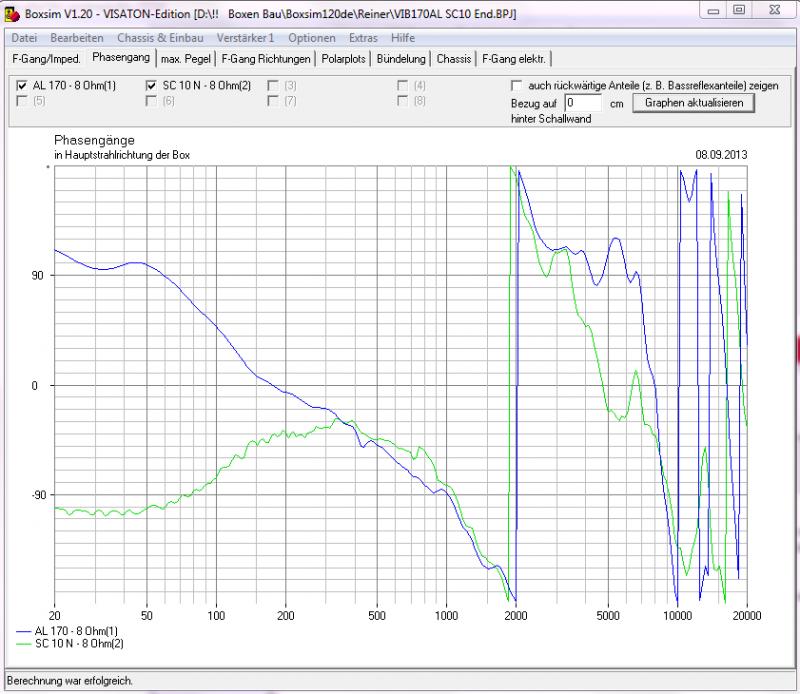Open the Optionen menu
The image size is (800, 694).
(x=311, y=37)
